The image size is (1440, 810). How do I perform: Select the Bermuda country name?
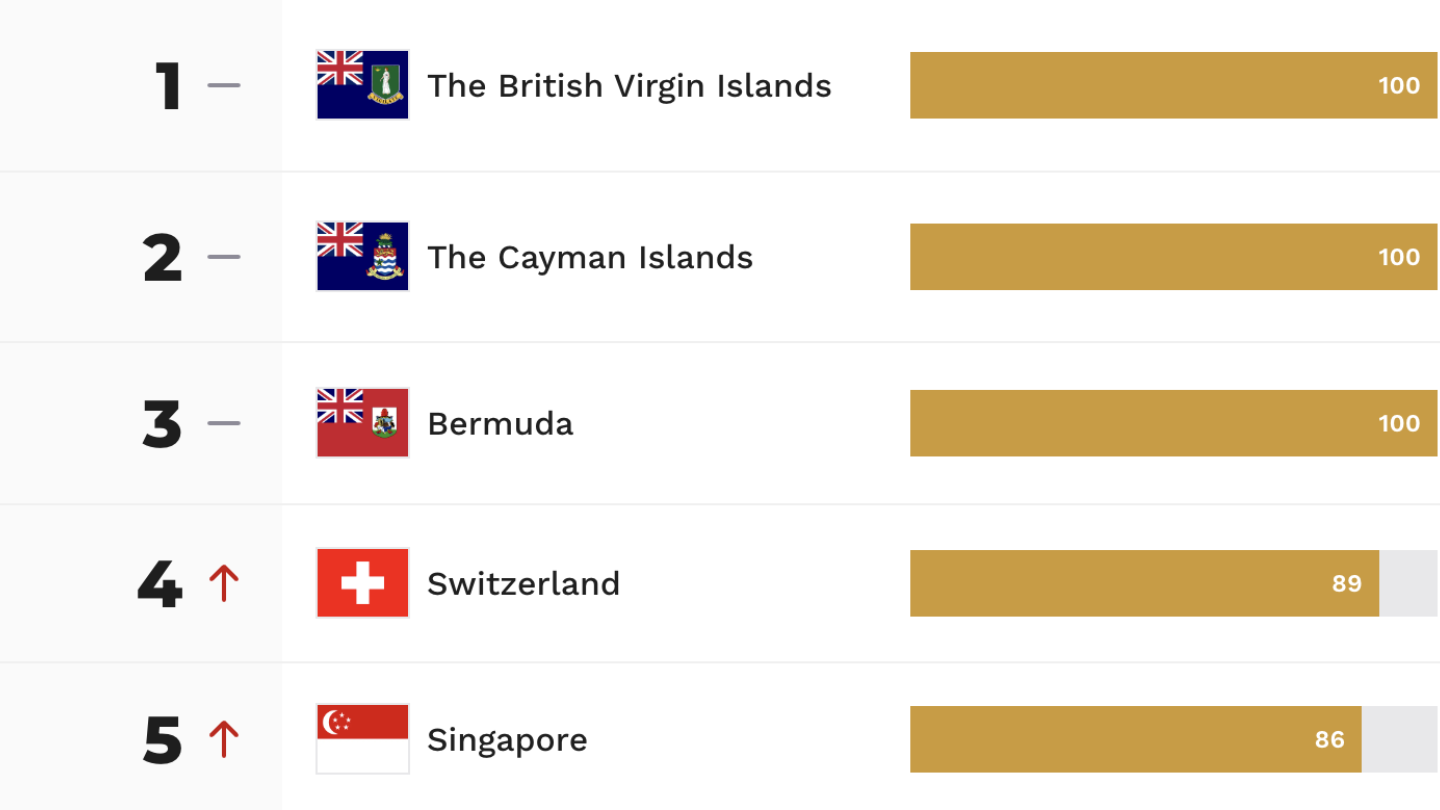coord(500,424)
